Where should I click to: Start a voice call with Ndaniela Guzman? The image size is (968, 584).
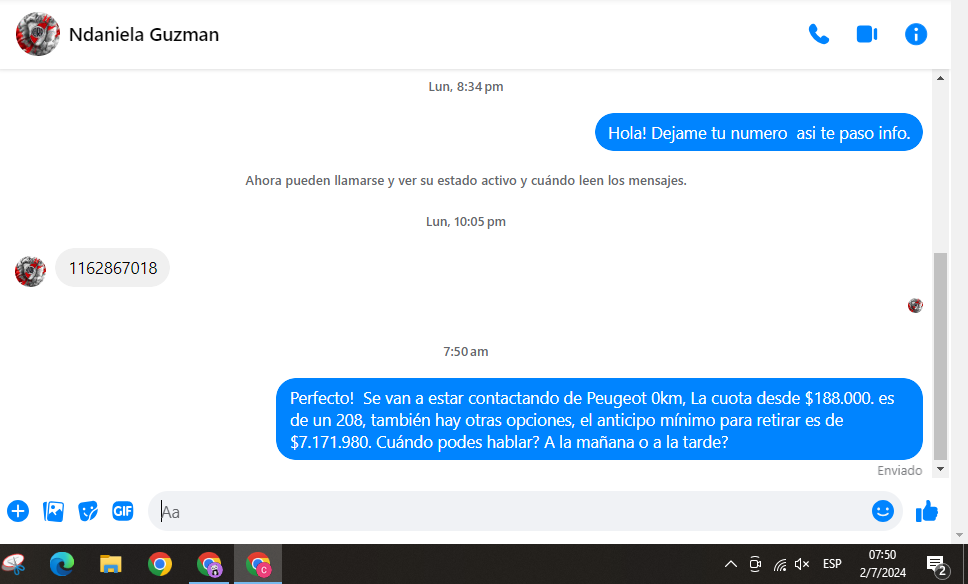coord(818,34)
